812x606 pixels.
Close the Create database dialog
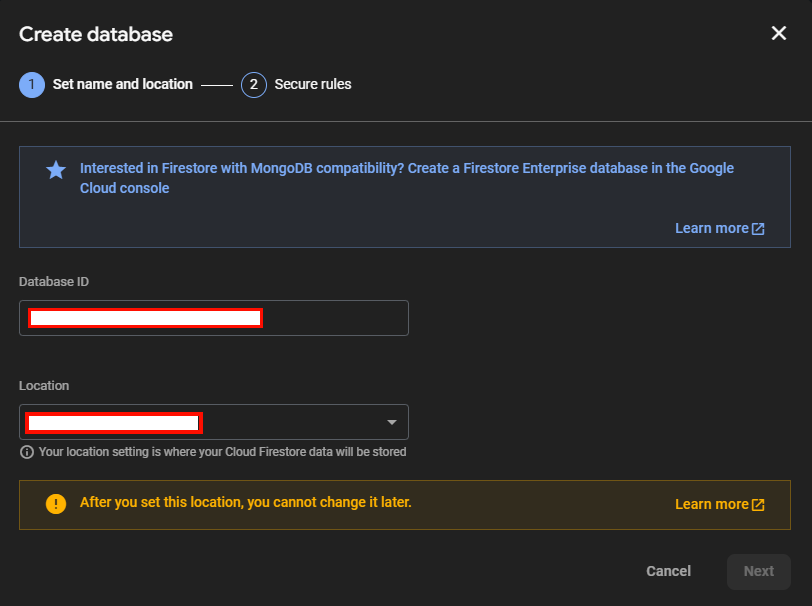click(779, 32)
